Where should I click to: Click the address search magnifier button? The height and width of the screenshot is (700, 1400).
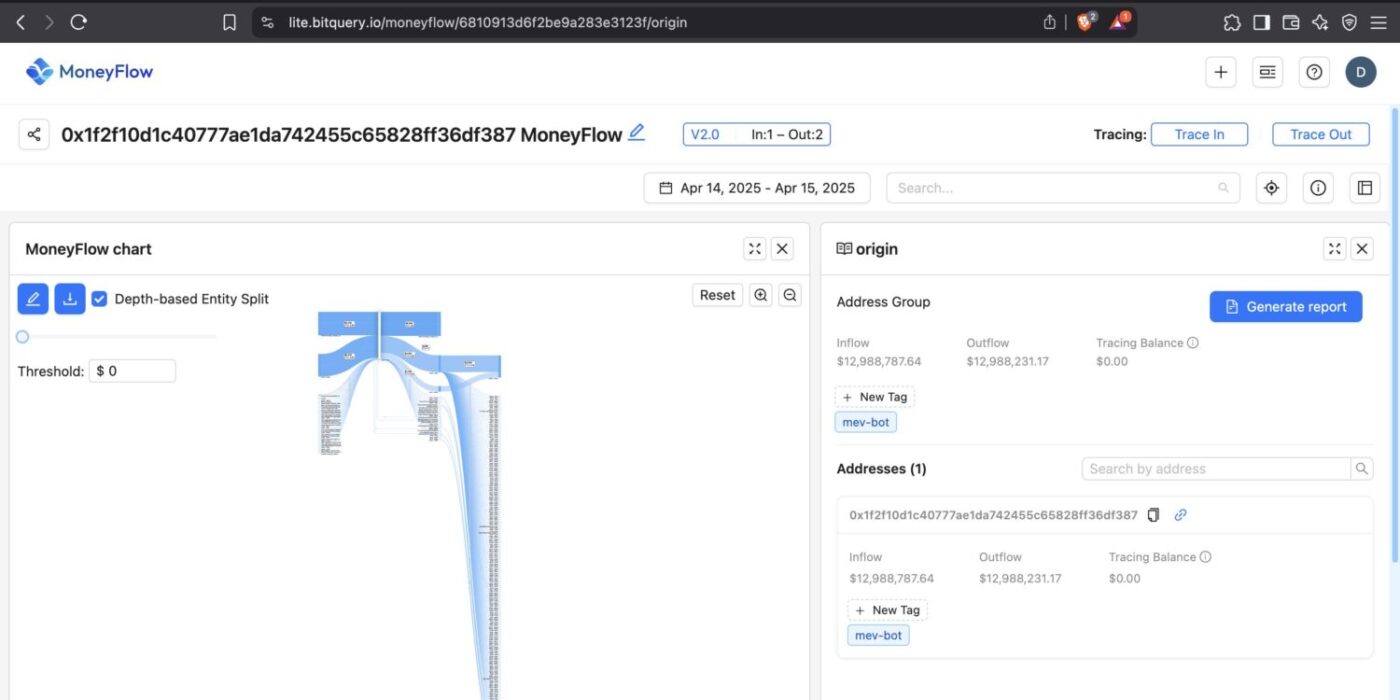1362,469
